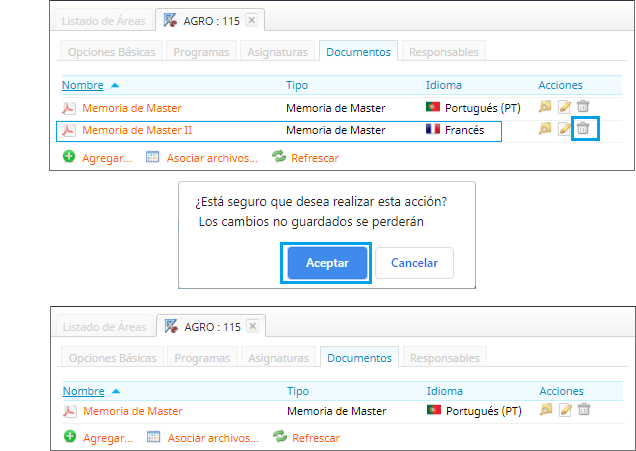Sort by Nombre header in bottom panel
This screenshot has height=451, width=636.
point(83,391)
